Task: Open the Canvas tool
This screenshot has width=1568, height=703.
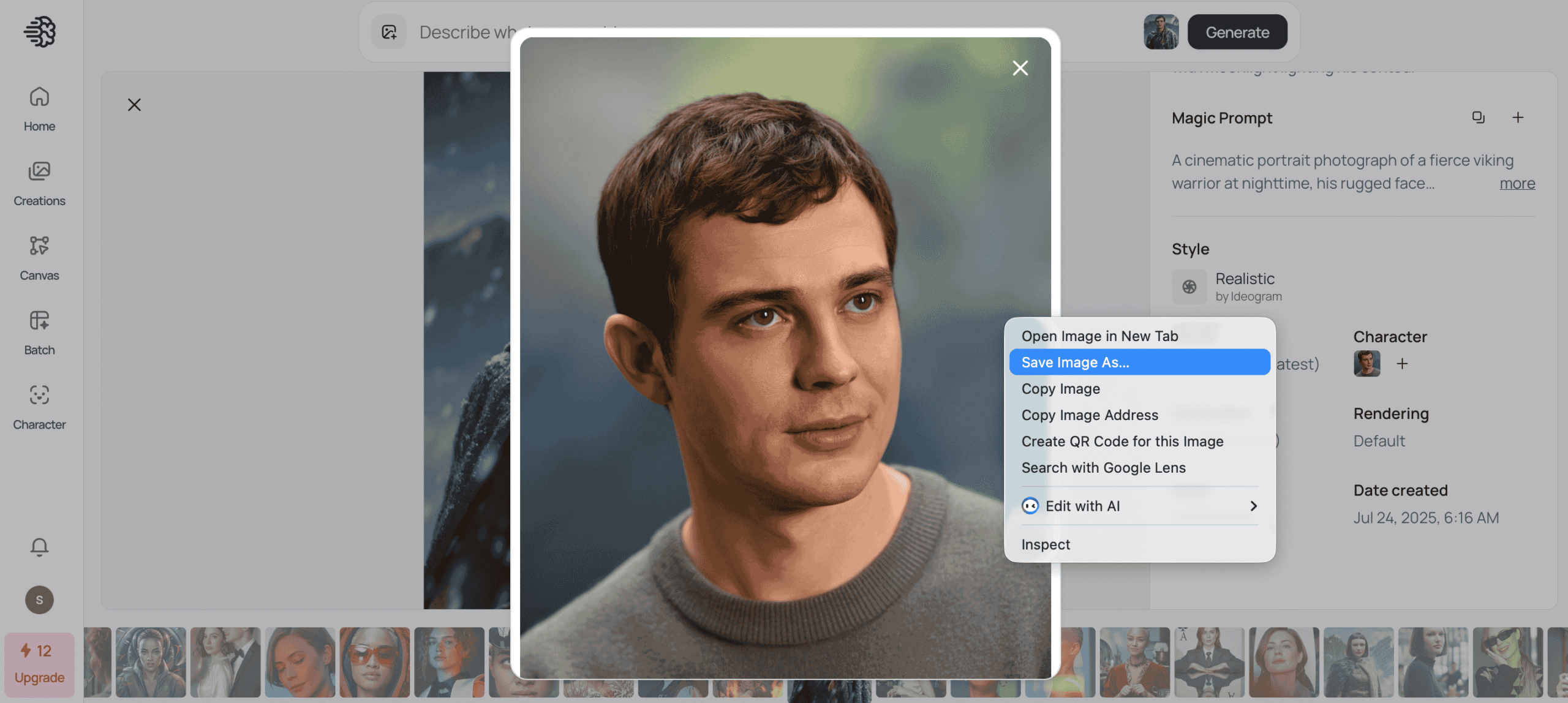Action: pos(39,258)
